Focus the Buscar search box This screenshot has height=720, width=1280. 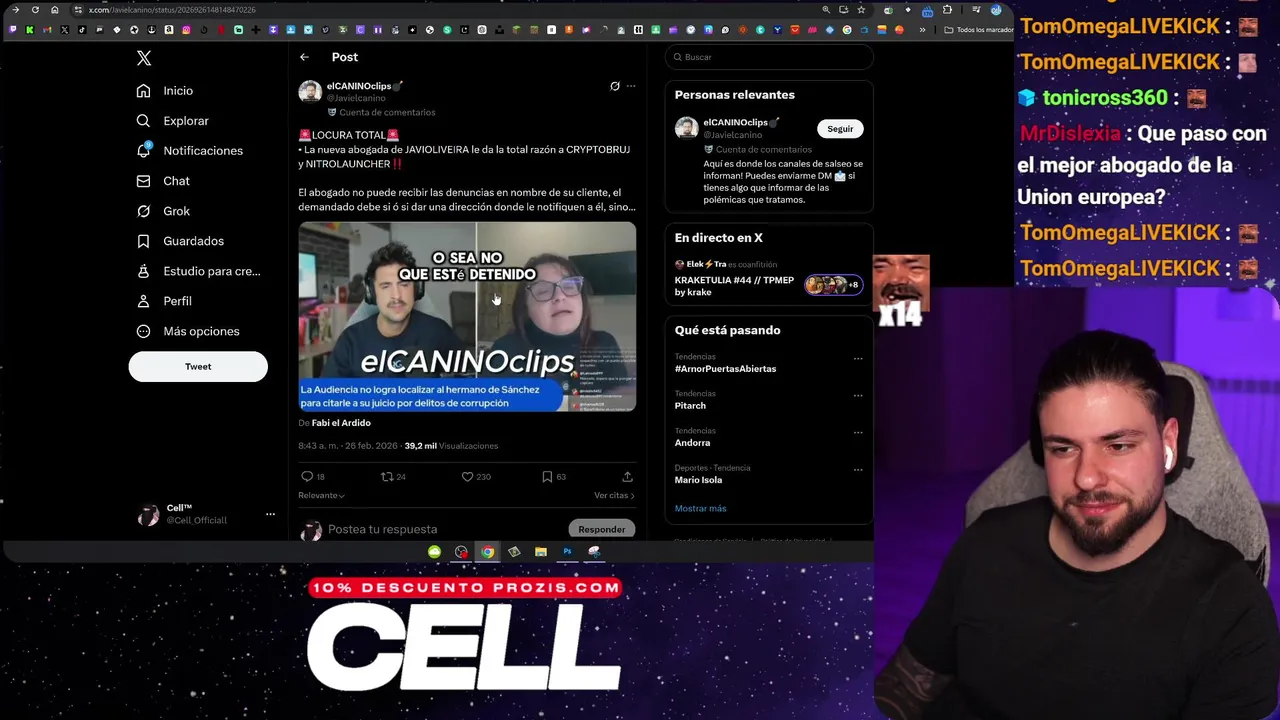pos(770,57)
